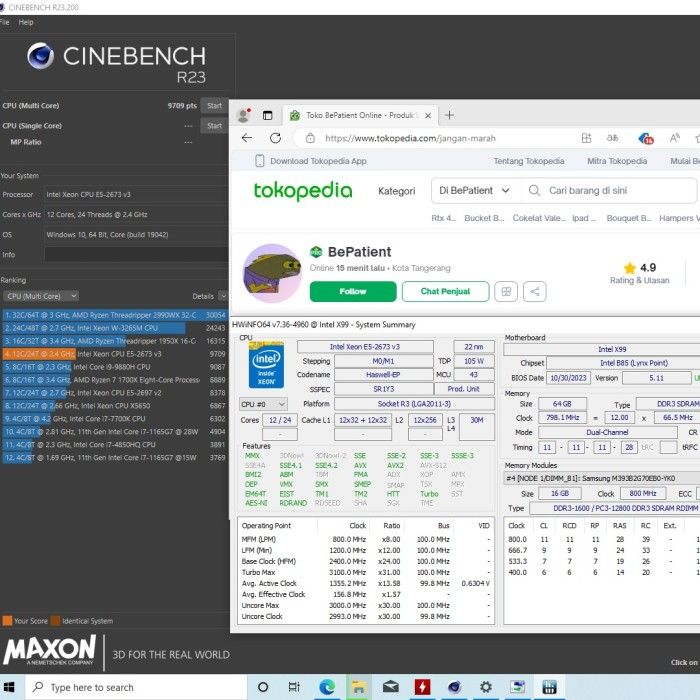This screenshot has width=700, height=700.
Task: Close the Toko BePatient Online tab
Action: (428, 116)
